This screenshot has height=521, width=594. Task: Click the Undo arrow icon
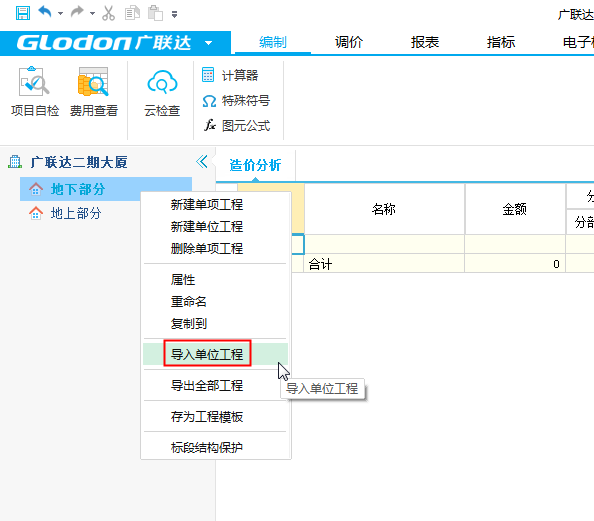(x=45, y=12)
